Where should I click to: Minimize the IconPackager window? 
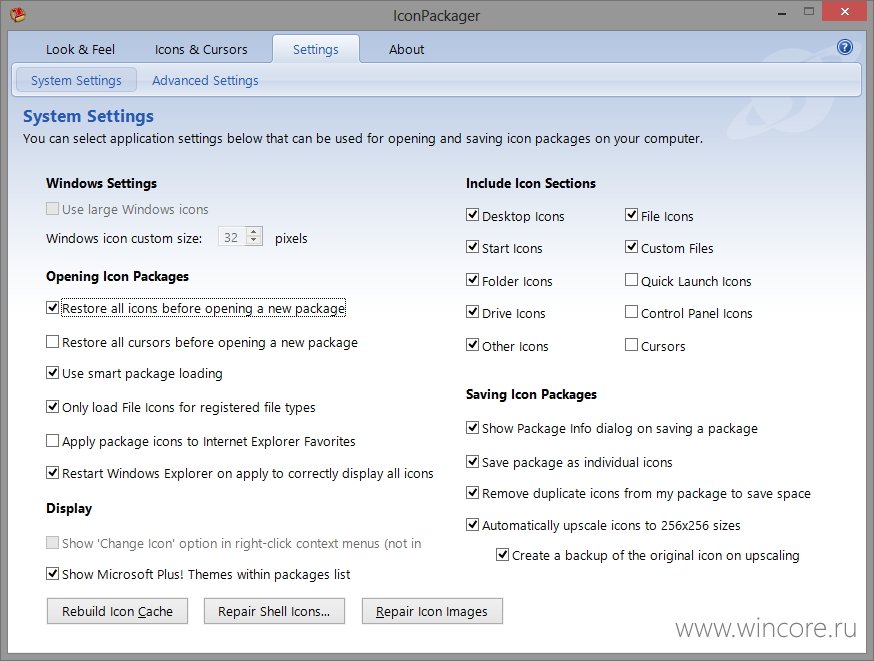tap(782, 13)
